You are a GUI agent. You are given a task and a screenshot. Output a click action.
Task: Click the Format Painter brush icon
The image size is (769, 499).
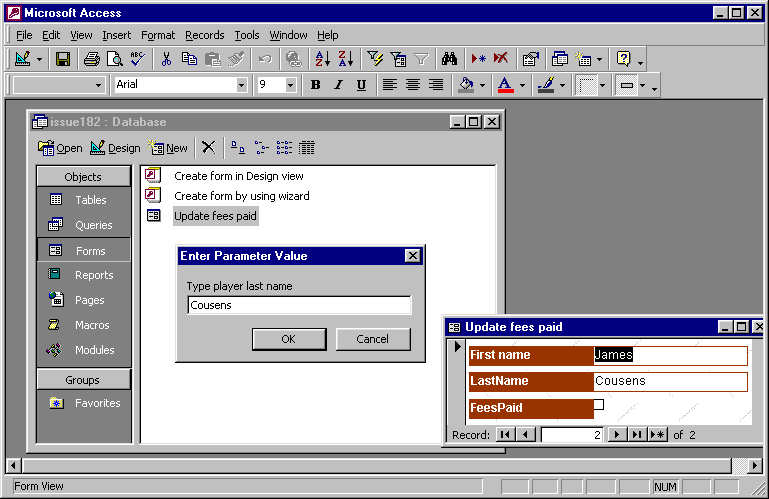(x=236, y=59)
